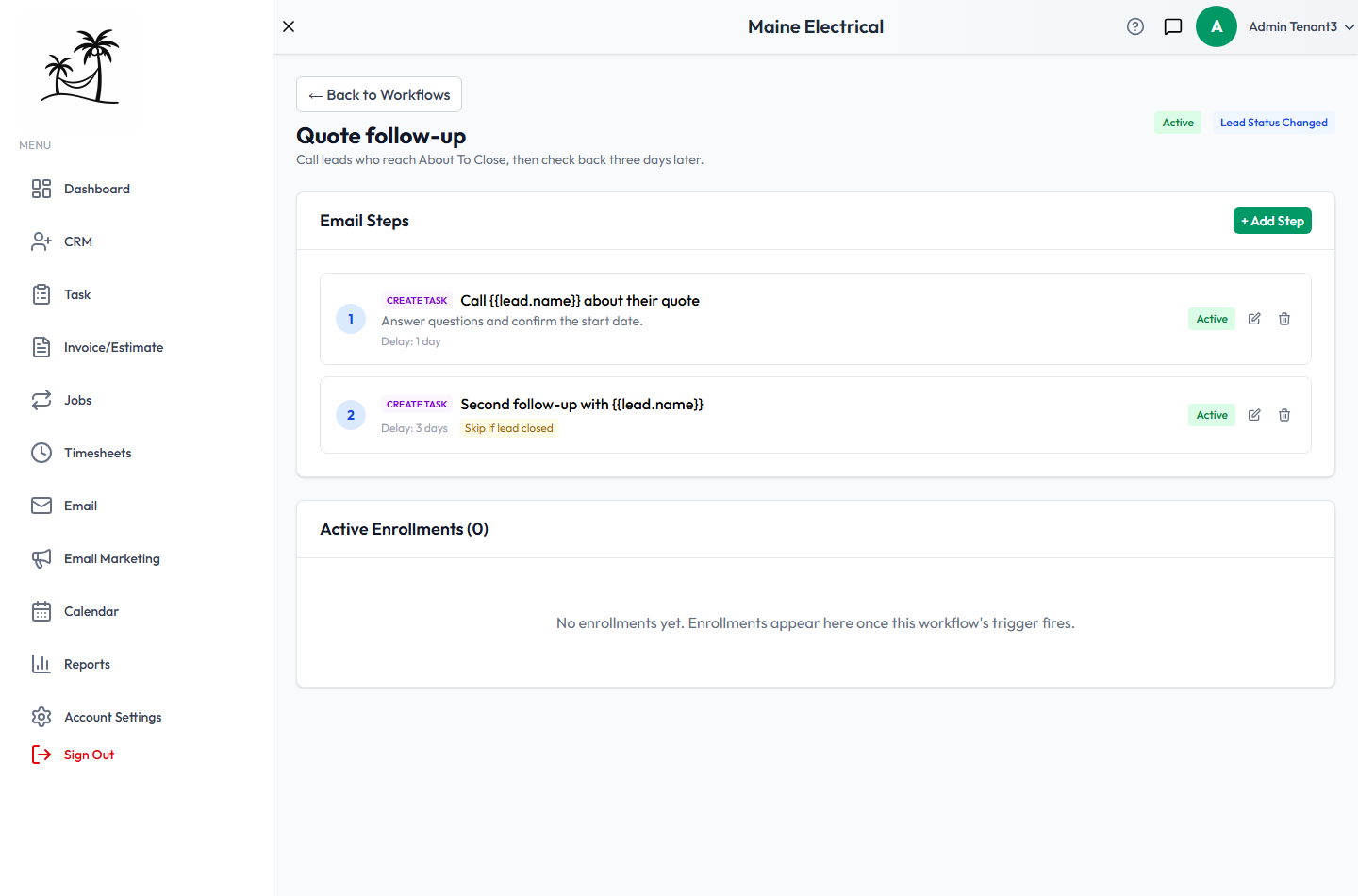Click the 'Skip if lead closed' tag
Image resolution: width=1358 pixels, height=896 pixels.
(509, 428)
